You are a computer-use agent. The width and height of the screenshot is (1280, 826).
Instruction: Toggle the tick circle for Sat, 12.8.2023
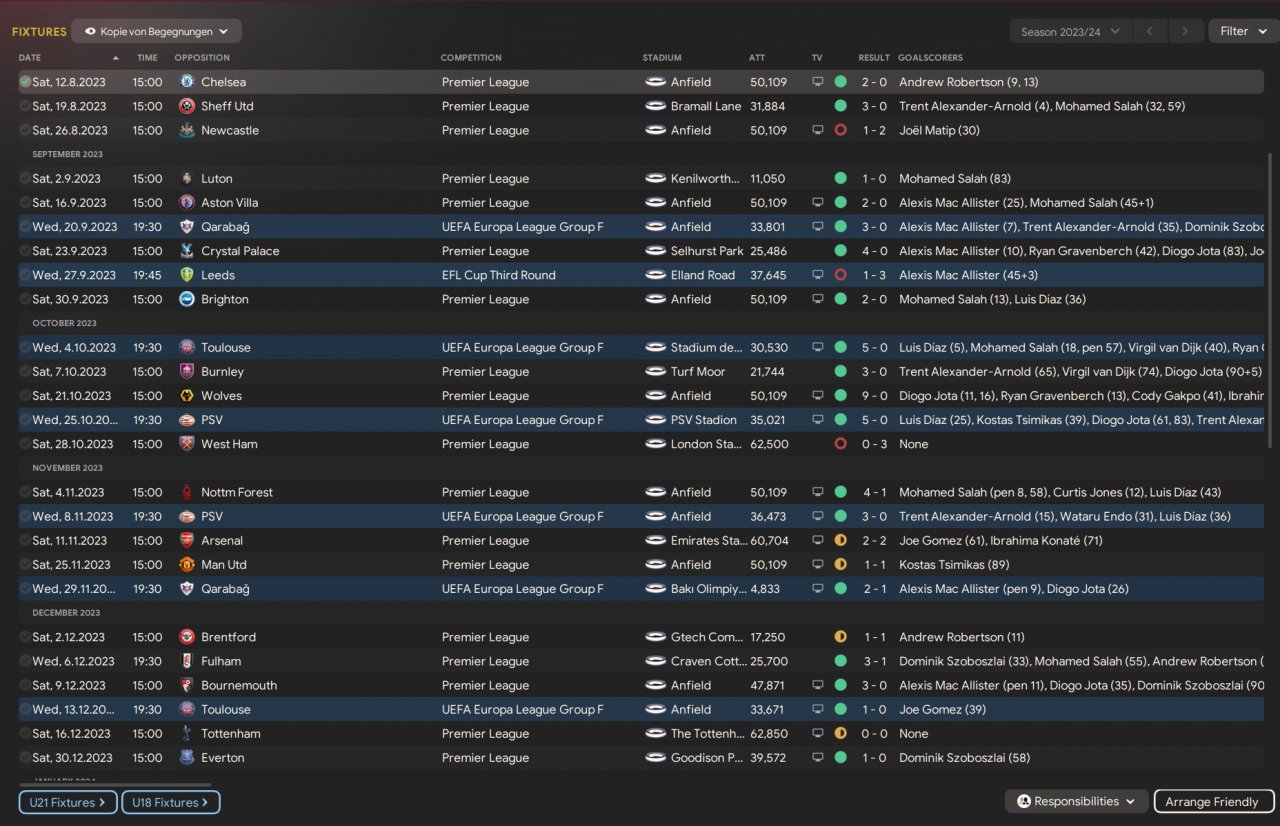[25, 82]
